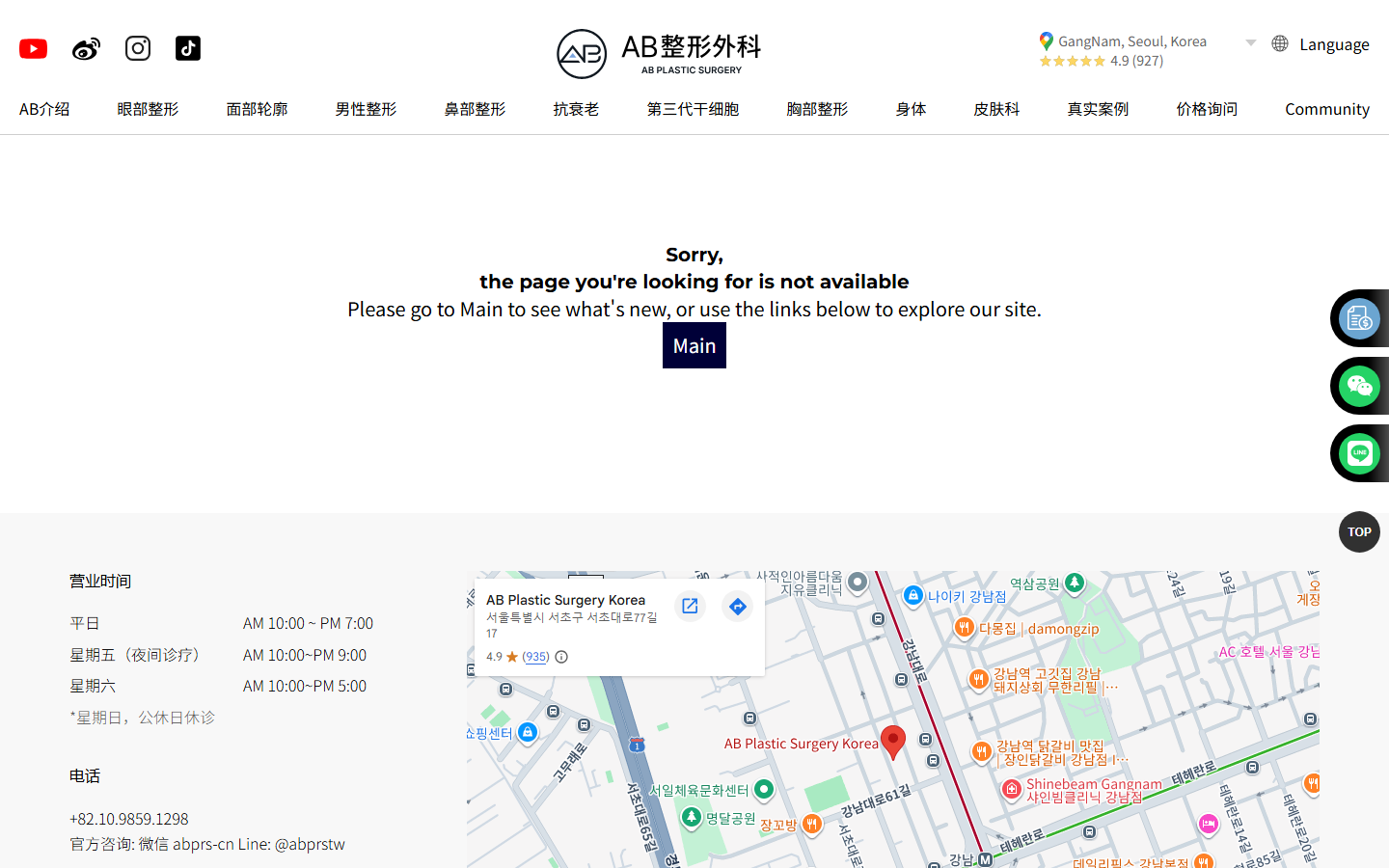Open the 鼻部整形 menu
This screenshot has width=1389, height=868.
click(475, 109)
